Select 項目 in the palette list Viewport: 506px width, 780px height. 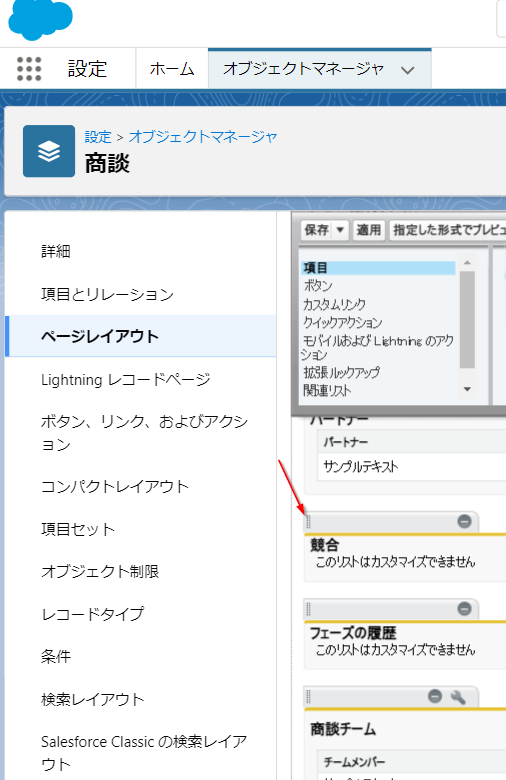point(378,268)
